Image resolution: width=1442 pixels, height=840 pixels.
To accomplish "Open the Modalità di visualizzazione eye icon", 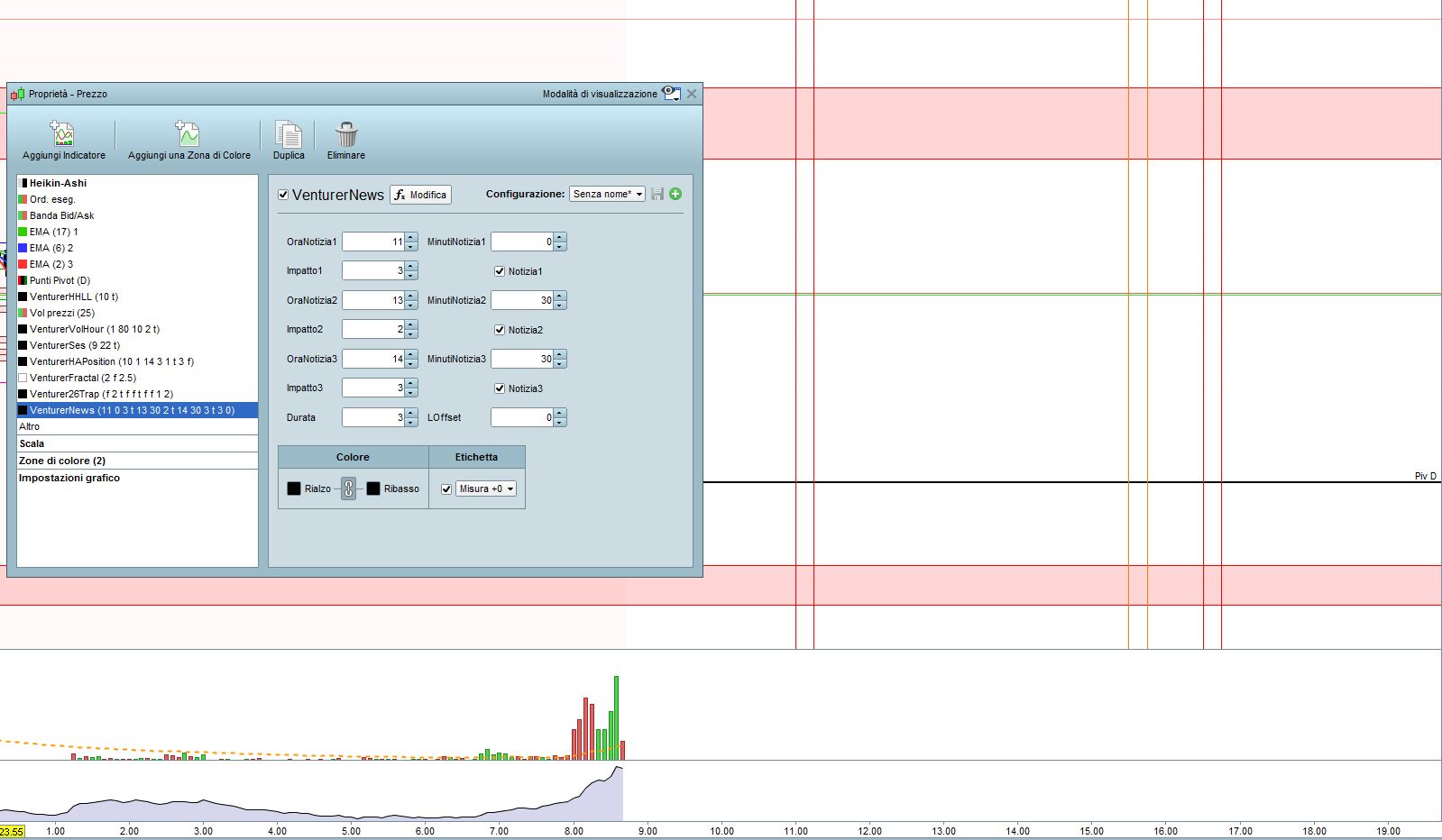I will tap(671, 94).
